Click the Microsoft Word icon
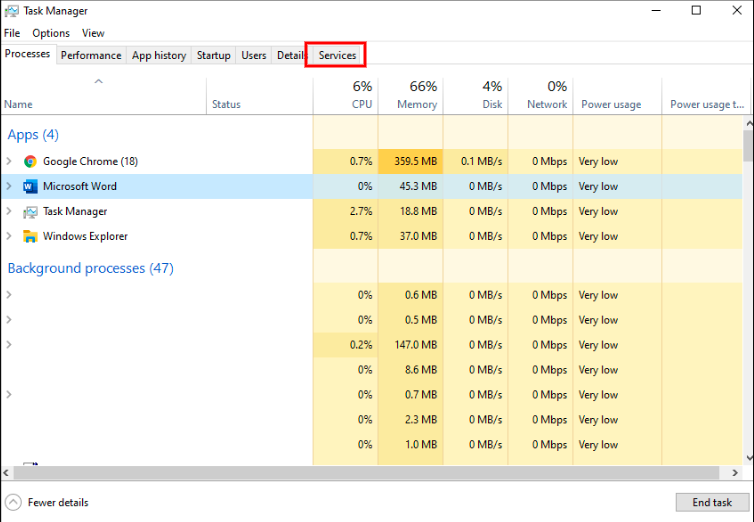The image size is (754, 522). [30, 186]
